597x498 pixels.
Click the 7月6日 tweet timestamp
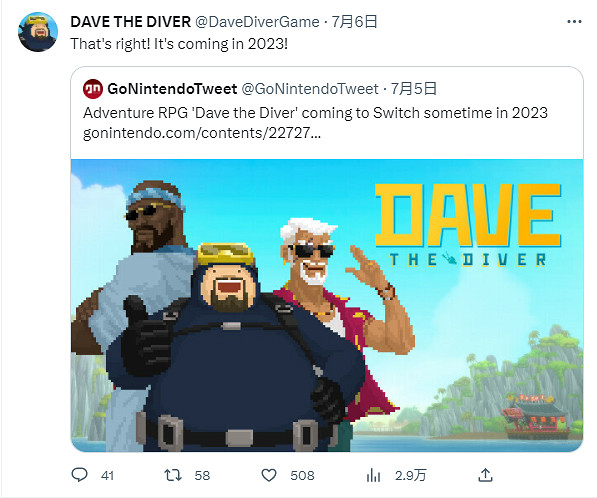354,22
